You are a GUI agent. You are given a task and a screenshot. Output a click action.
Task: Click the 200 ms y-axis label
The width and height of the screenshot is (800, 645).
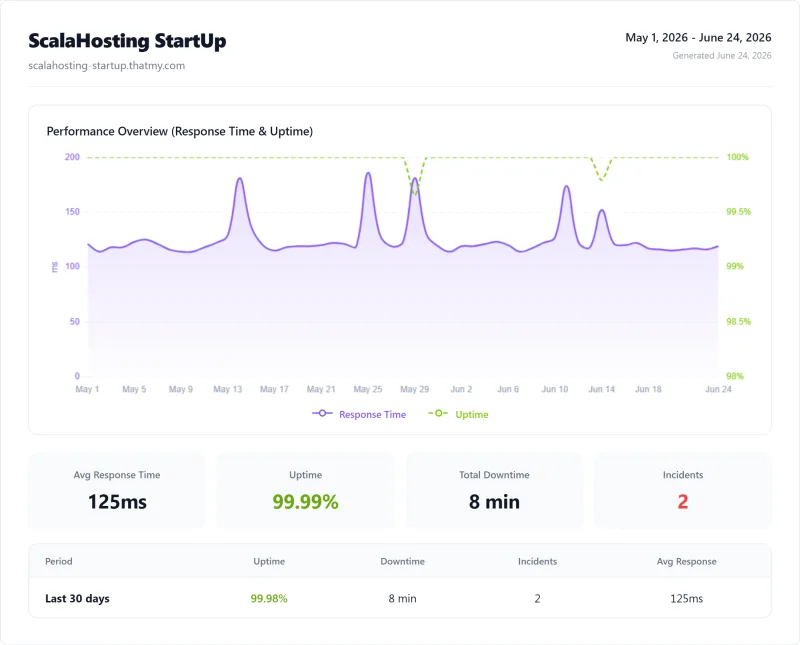72,157
